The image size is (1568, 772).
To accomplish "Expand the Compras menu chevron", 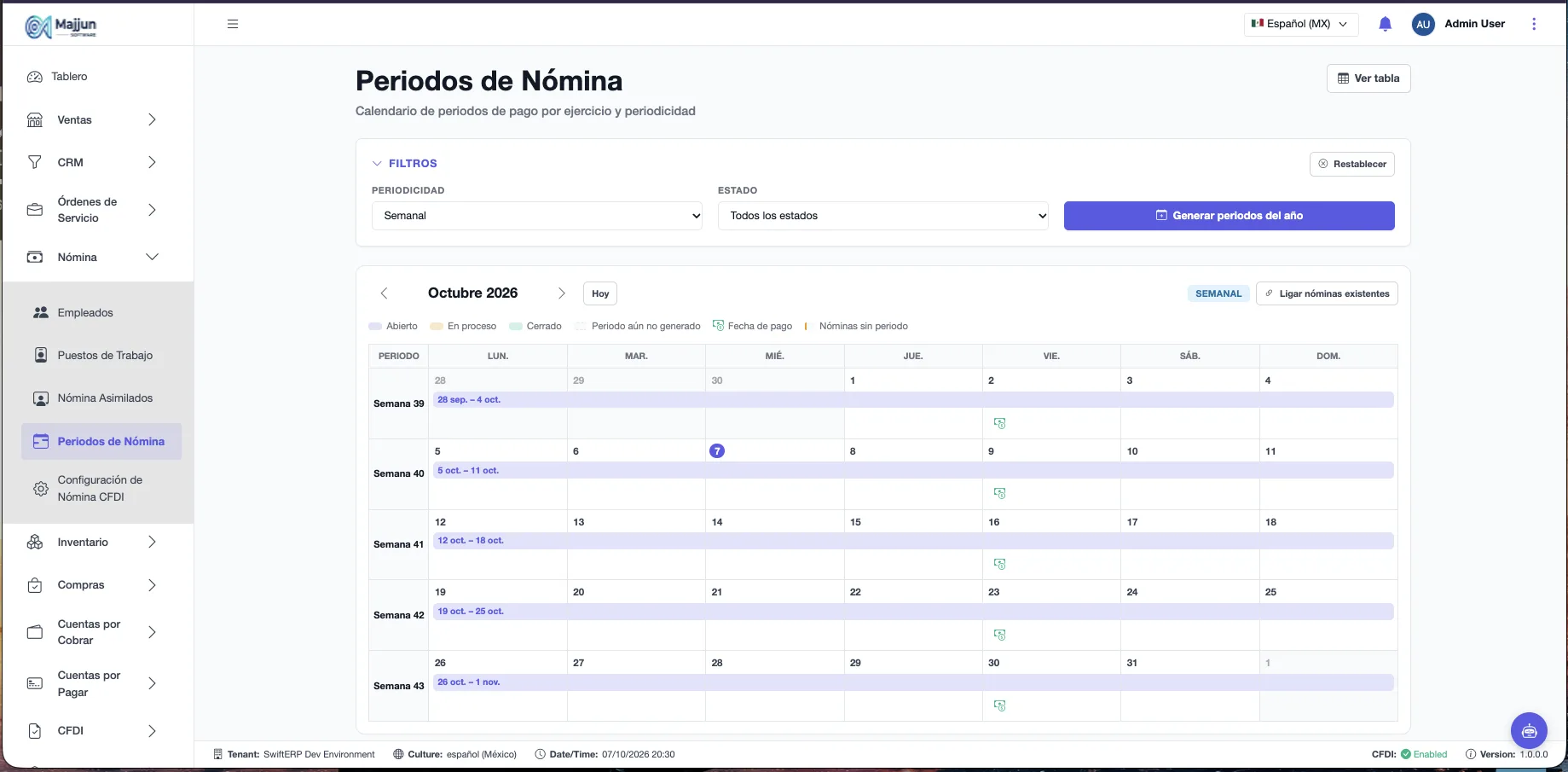I will click(x=152, y=585).
